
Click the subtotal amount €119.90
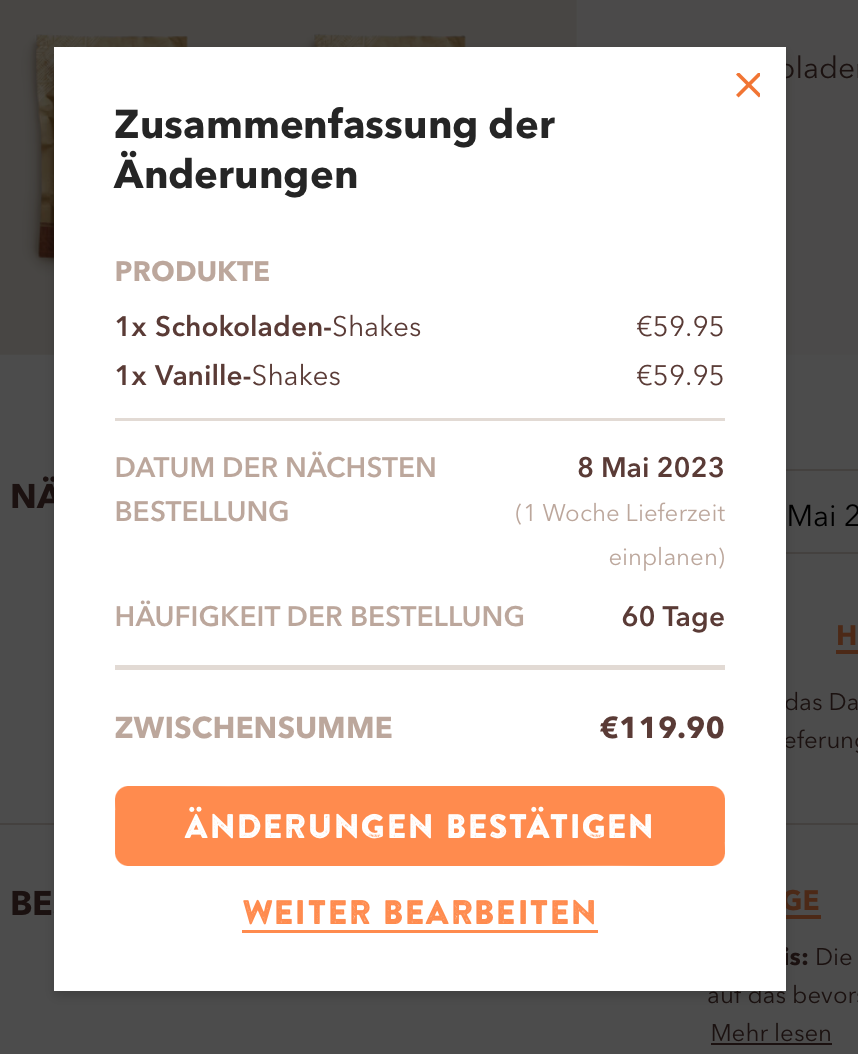pos(662,728)
